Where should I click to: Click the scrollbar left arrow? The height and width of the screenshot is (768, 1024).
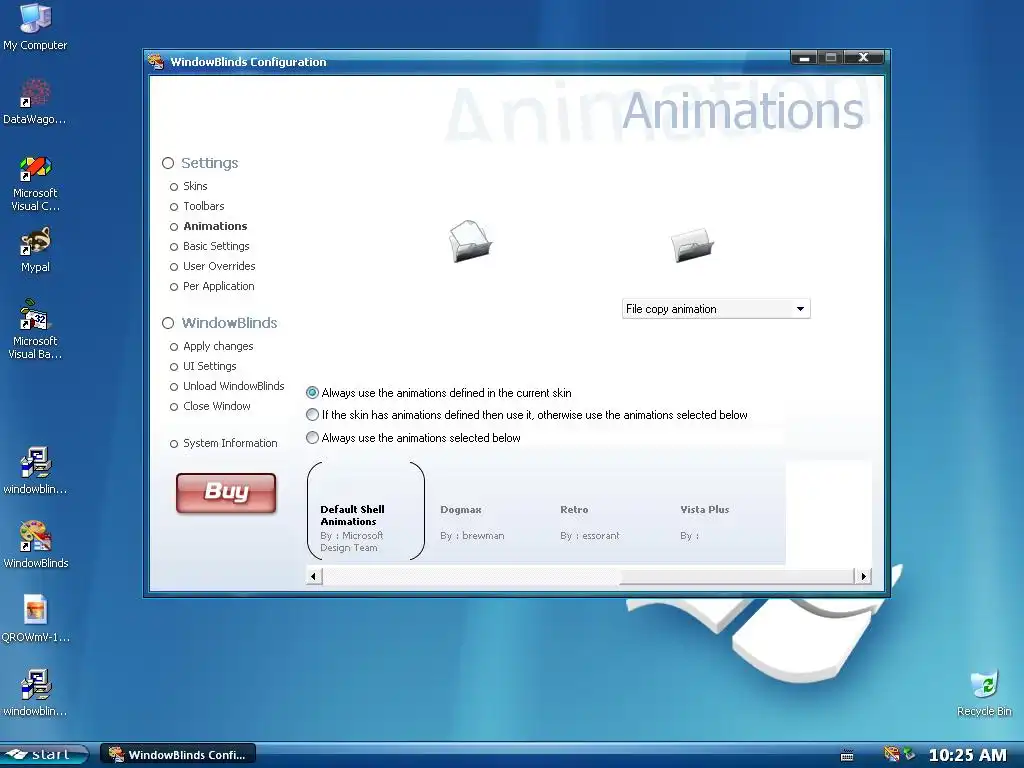click(314, 576)
